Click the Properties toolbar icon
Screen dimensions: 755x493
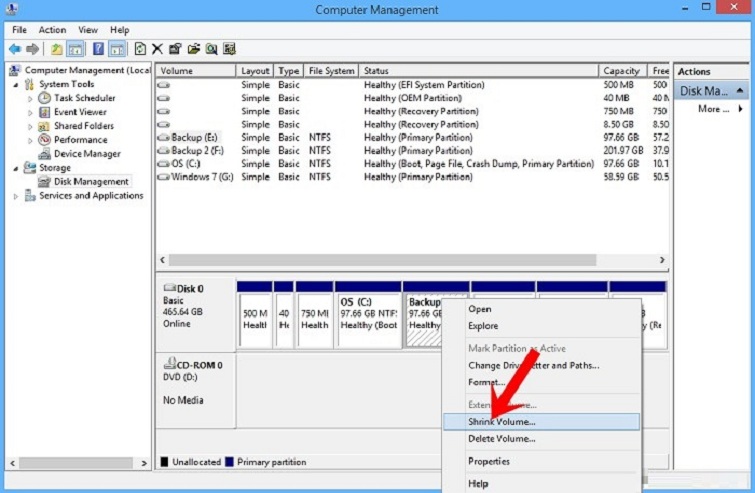click(174, 48)
